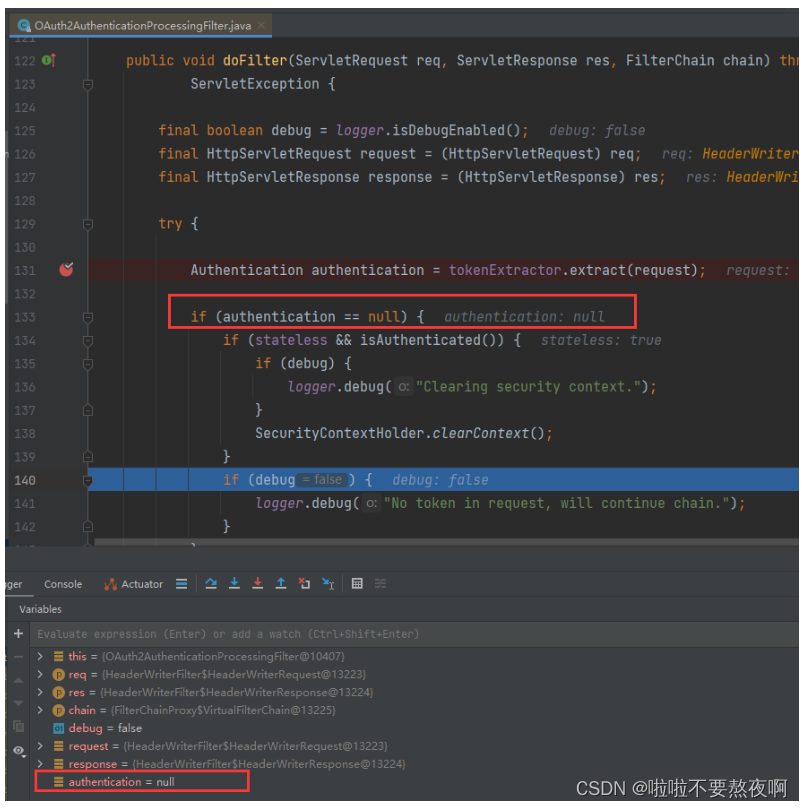This screenshot has height=809, width=804.
Task: Open the Actuator tab
Action: coord(133,584)
